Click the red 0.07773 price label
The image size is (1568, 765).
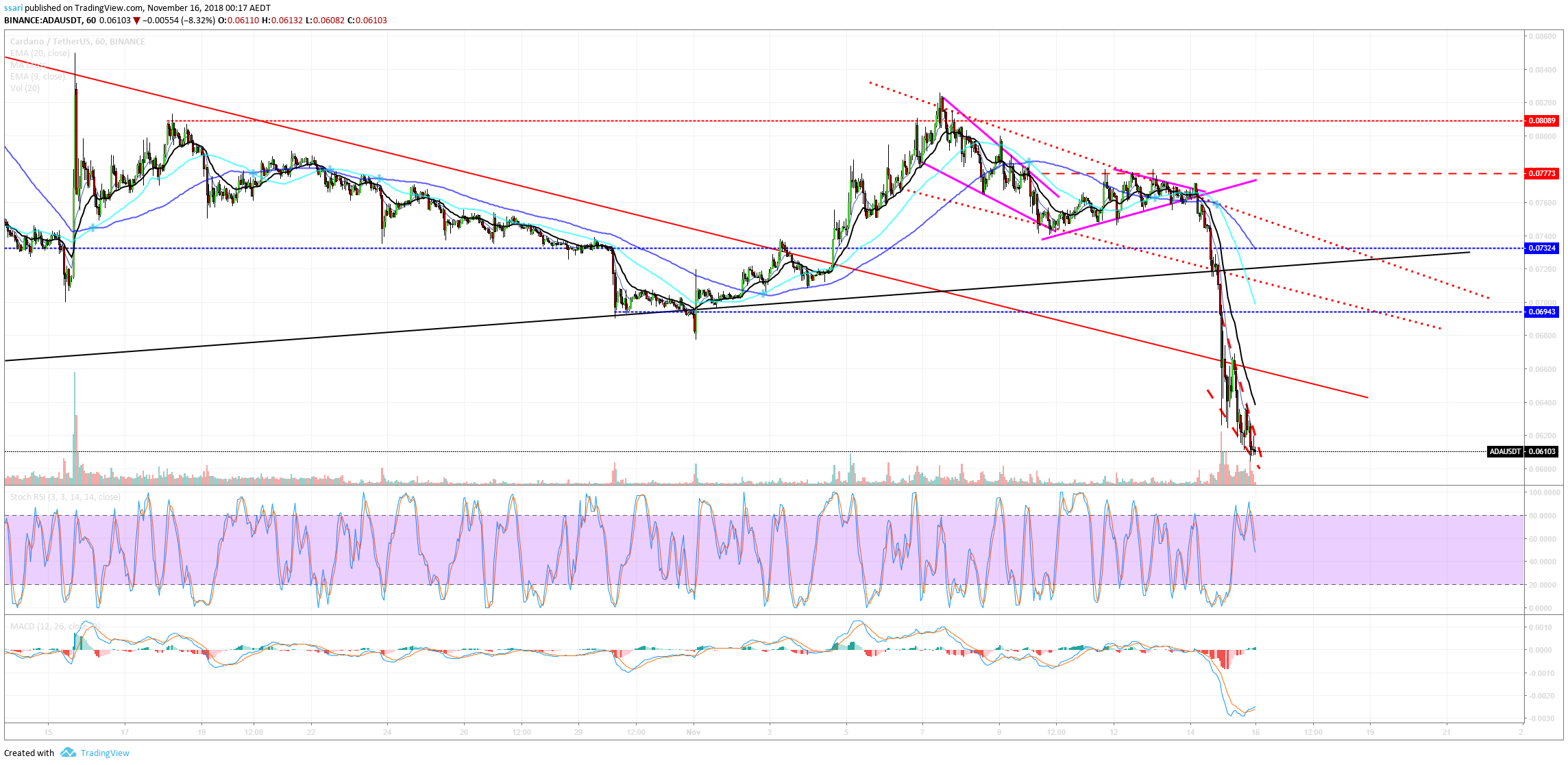point(1541,173)
